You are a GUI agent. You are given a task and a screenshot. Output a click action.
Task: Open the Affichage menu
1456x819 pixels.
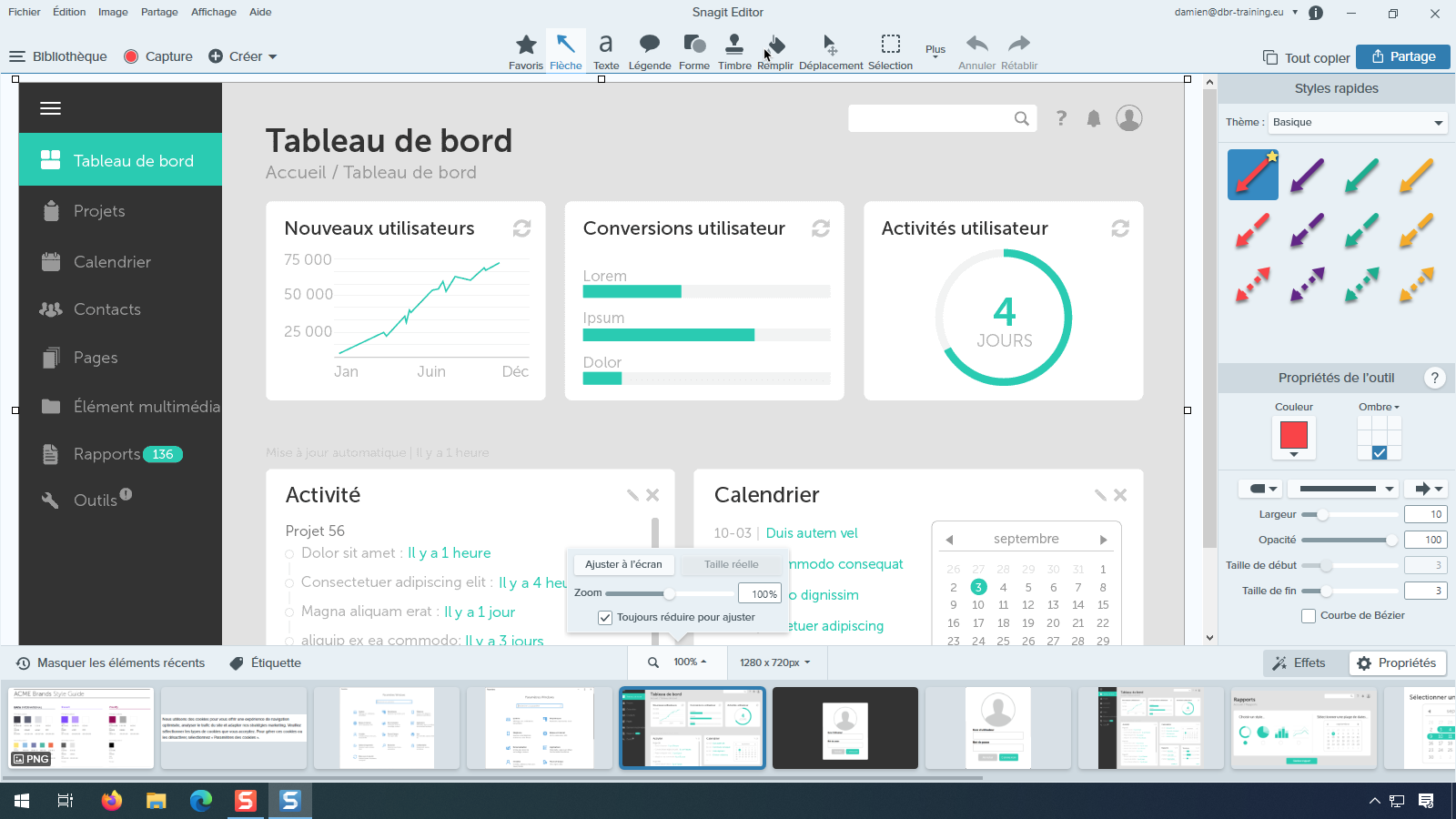[214, 12]
